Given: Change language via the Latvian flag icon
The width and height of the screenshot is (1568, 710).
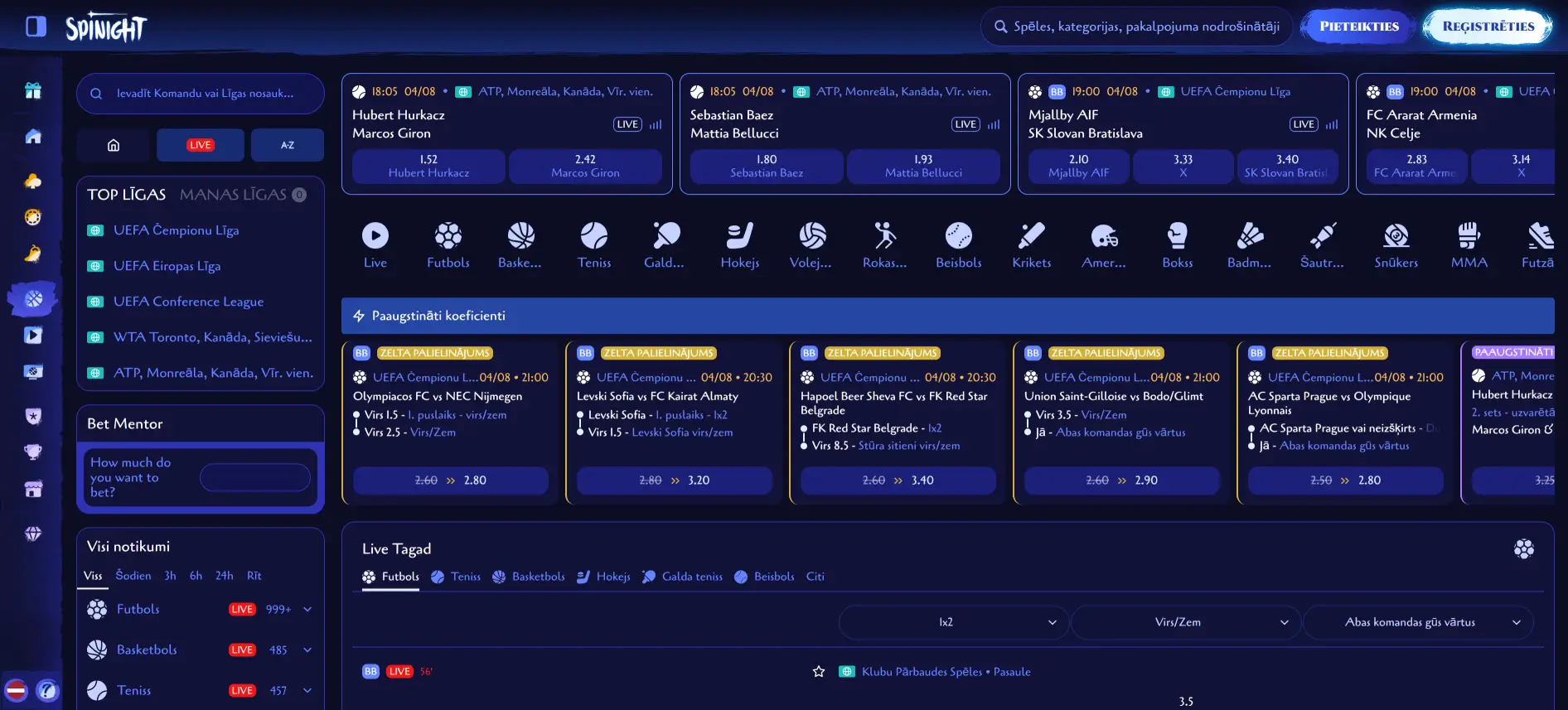Looking at the screenshot, I should pyautogui.click(x=17, y=690).
